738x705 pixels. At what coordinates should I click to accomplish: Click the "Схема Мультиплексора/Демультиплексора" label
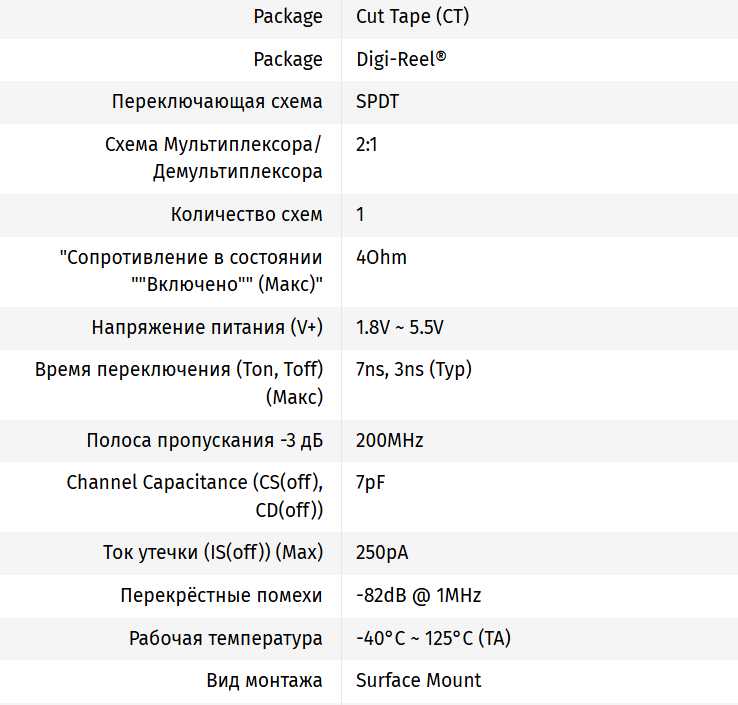pyautogui.click(x=214, y=158)
